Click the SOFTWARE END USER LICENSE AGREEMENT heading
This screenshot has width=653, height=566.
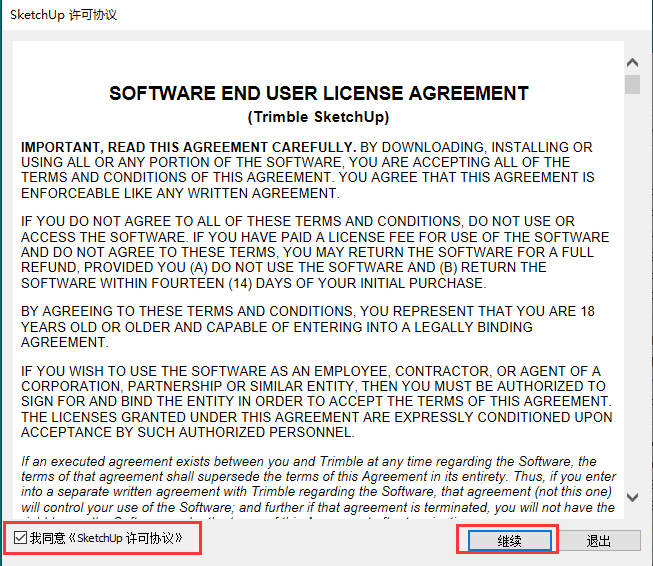pyautogui.click(x=319, y=93)
